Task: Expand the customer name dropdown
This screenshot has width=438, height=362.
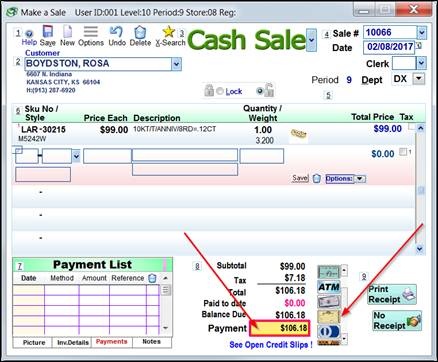Action: (x=176, y=64)
